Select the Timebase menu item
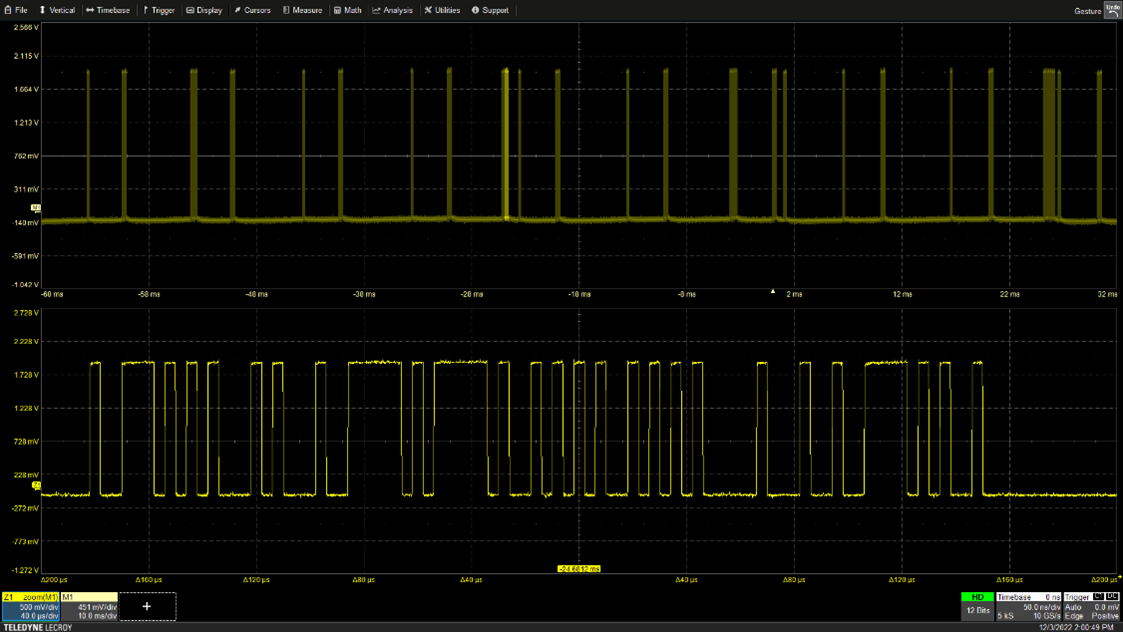 pos(106,10)
